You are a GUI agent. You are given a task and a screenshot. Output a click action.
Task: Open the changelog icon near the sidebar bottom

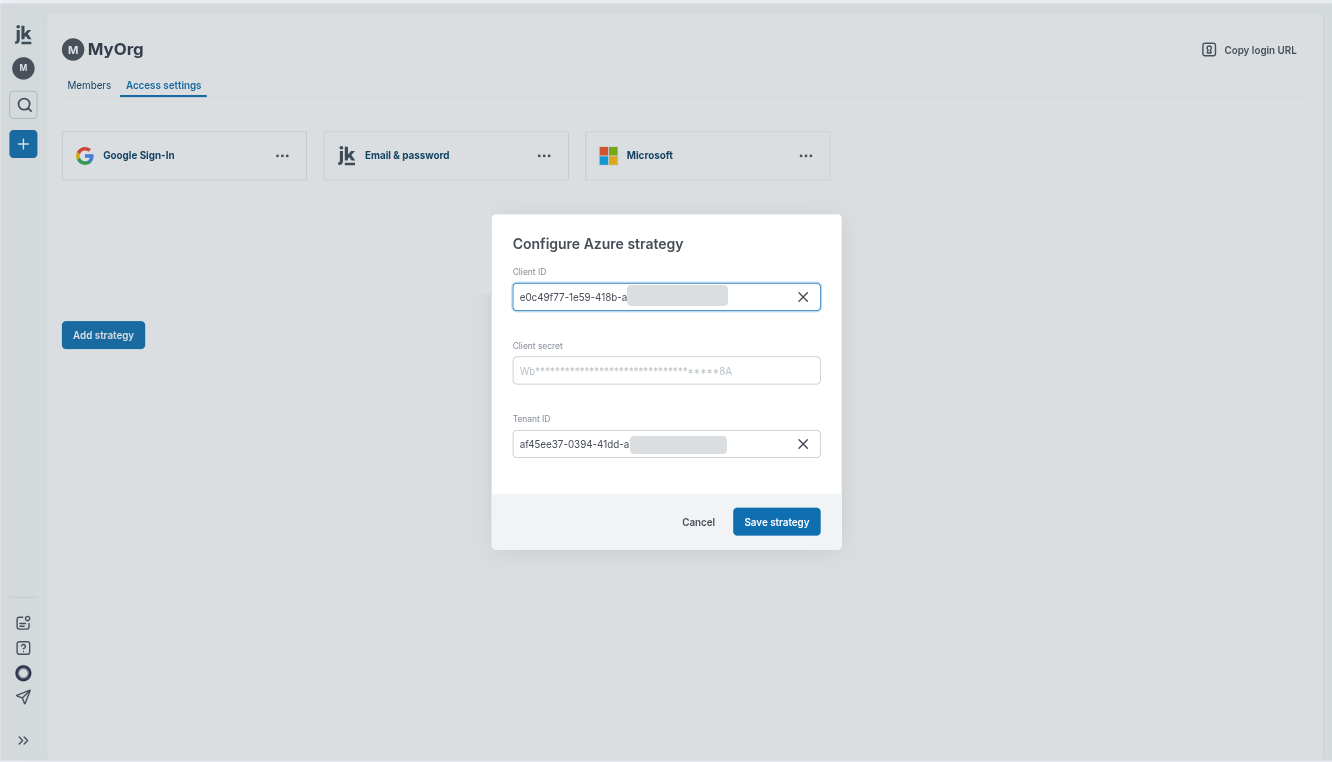(22, 622)
